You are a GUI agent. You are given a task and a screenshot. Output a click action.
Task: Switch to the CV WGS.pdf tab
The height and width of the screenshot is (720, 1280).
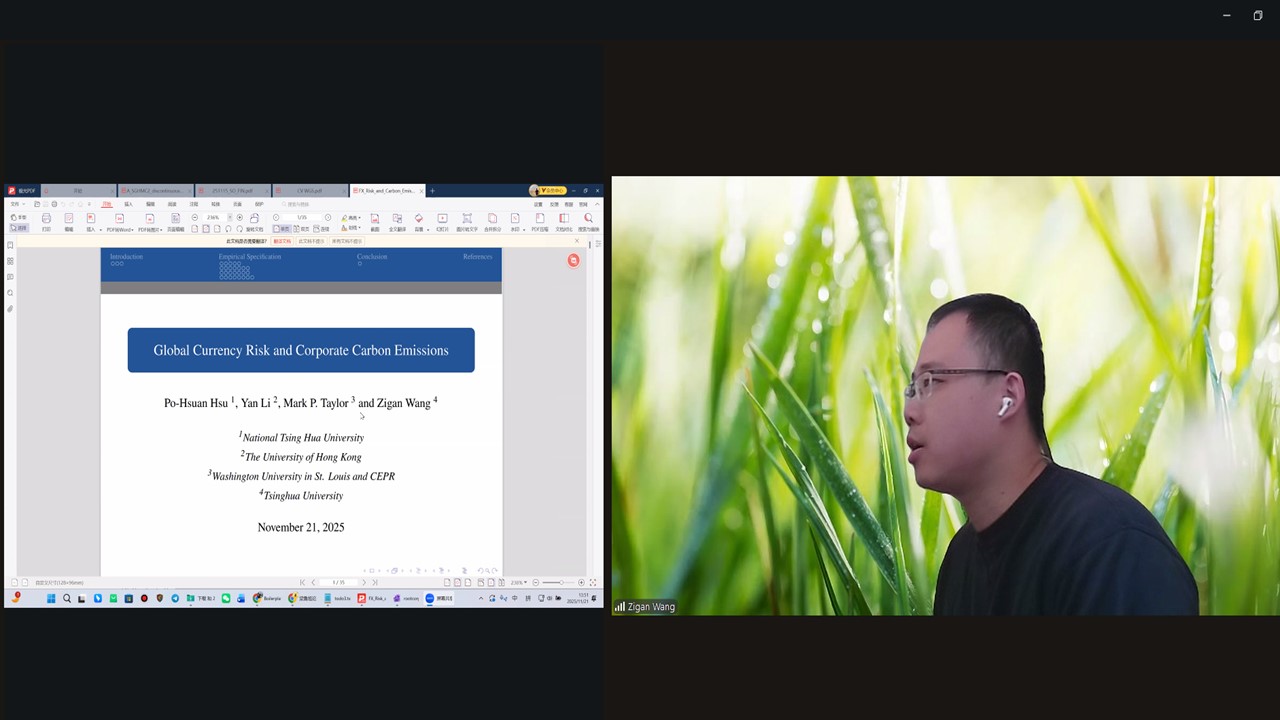310,190
